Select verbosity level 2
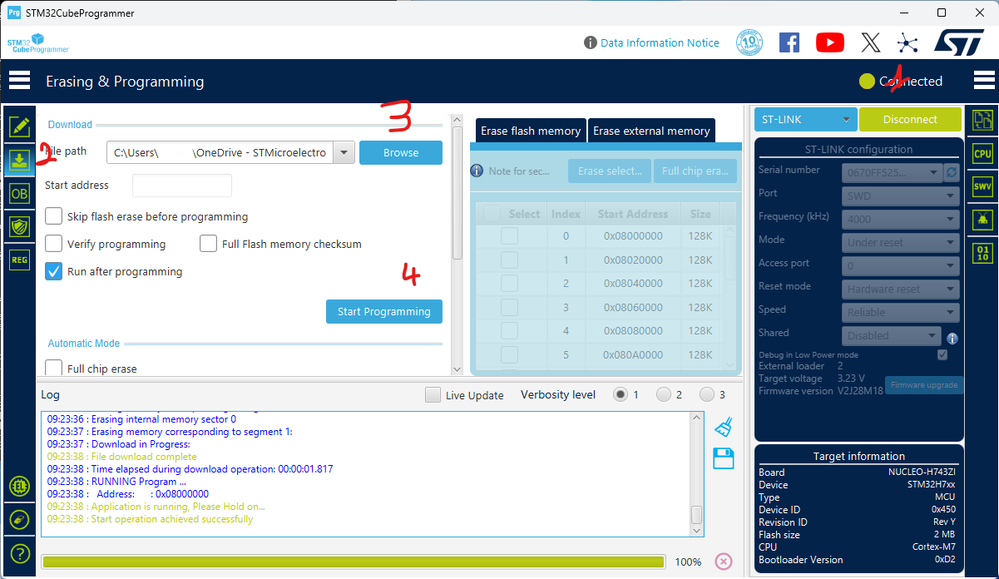The height and width of the screenshot is (579, 999). coord(663,395)
